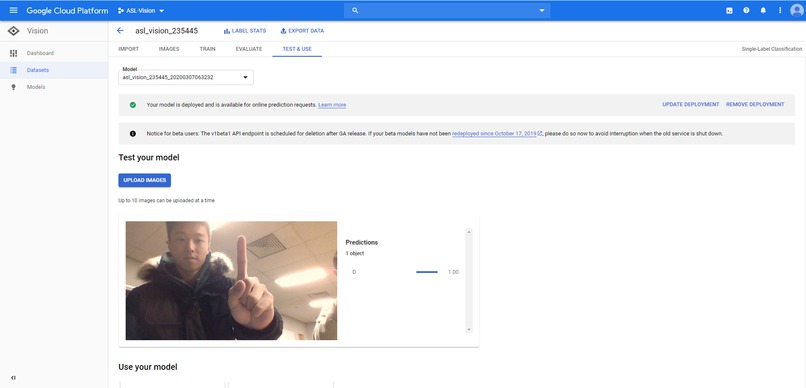Open the three-dot settings menu

pos(780,10)
